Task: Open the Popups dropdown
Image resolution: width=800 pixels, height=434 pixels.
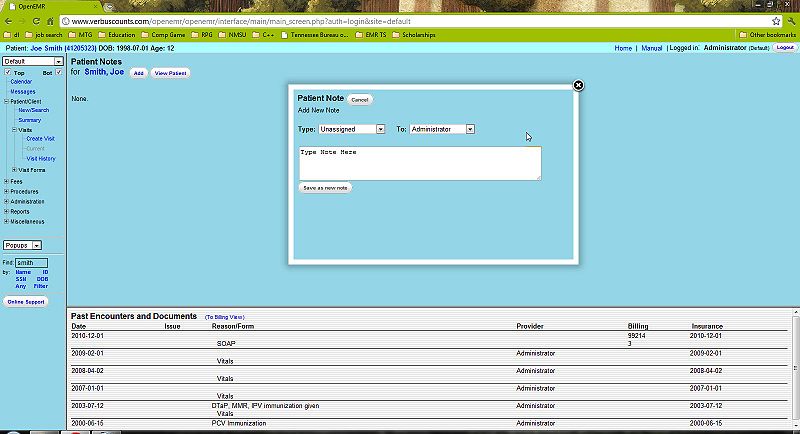Action: point(22,245)
